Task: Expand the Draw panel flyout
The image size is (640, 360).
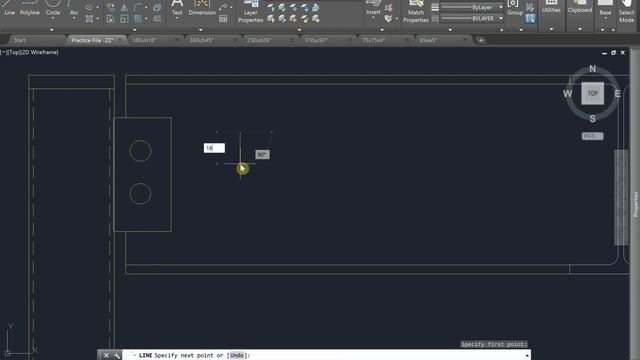Action: (51, 30)
